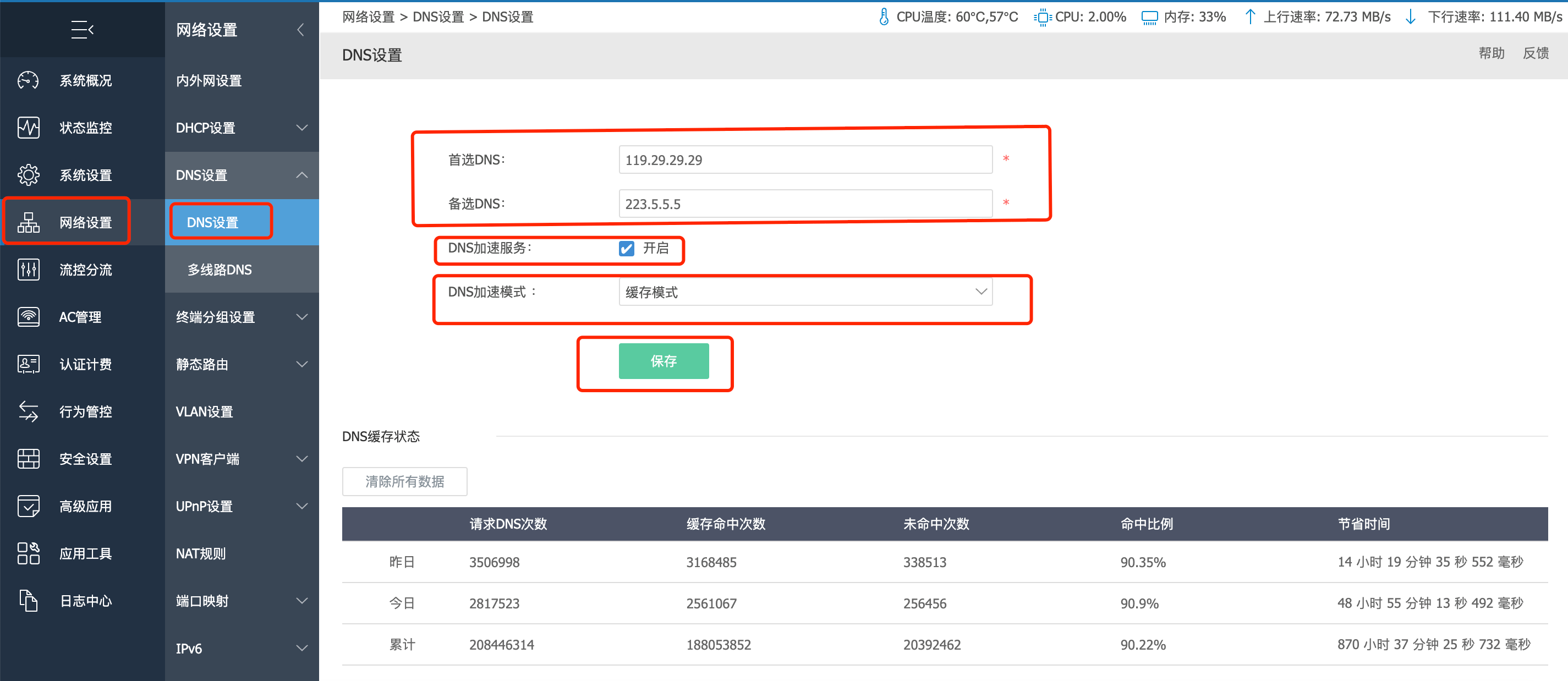This screenshot has height=681, width=1568.
Task: Open Log Center document icon
Action: click(28, 601)
